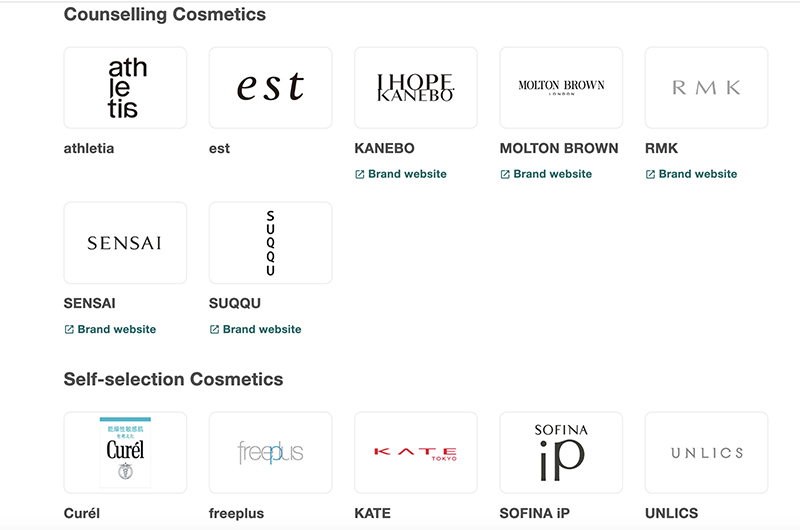Screen dimensions: 800x530
Task: Select the est brand logo card
Action: click(270, 88)
